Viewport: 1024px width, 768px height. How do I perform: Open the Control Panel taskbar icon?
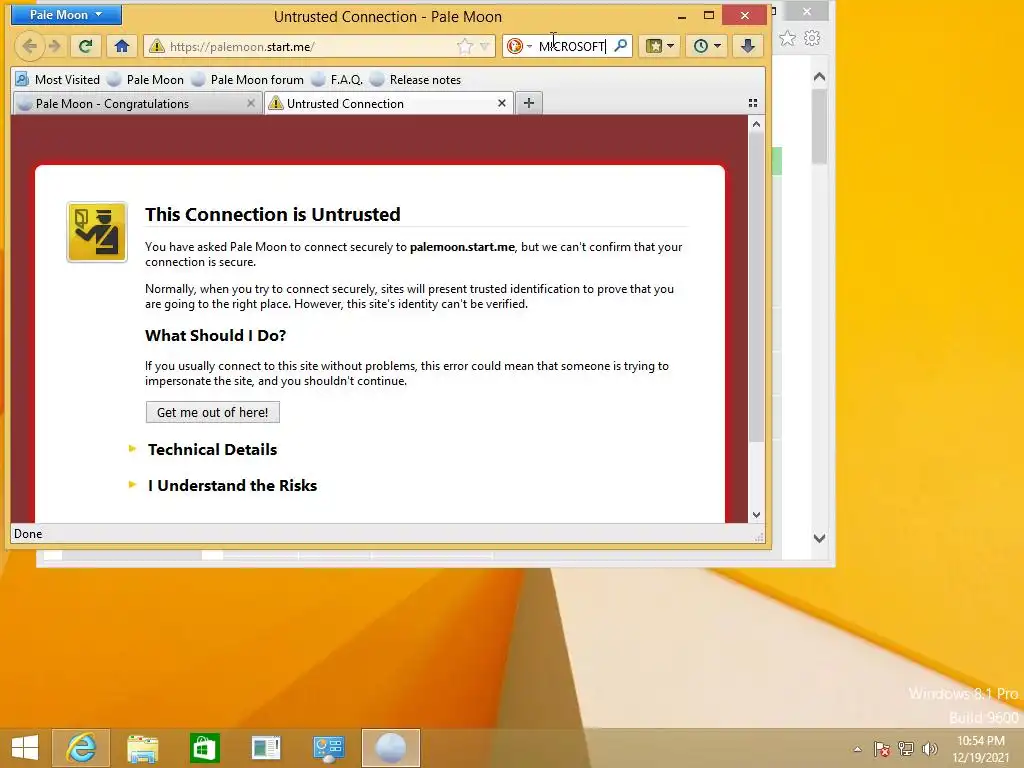(x=328, y=748)
